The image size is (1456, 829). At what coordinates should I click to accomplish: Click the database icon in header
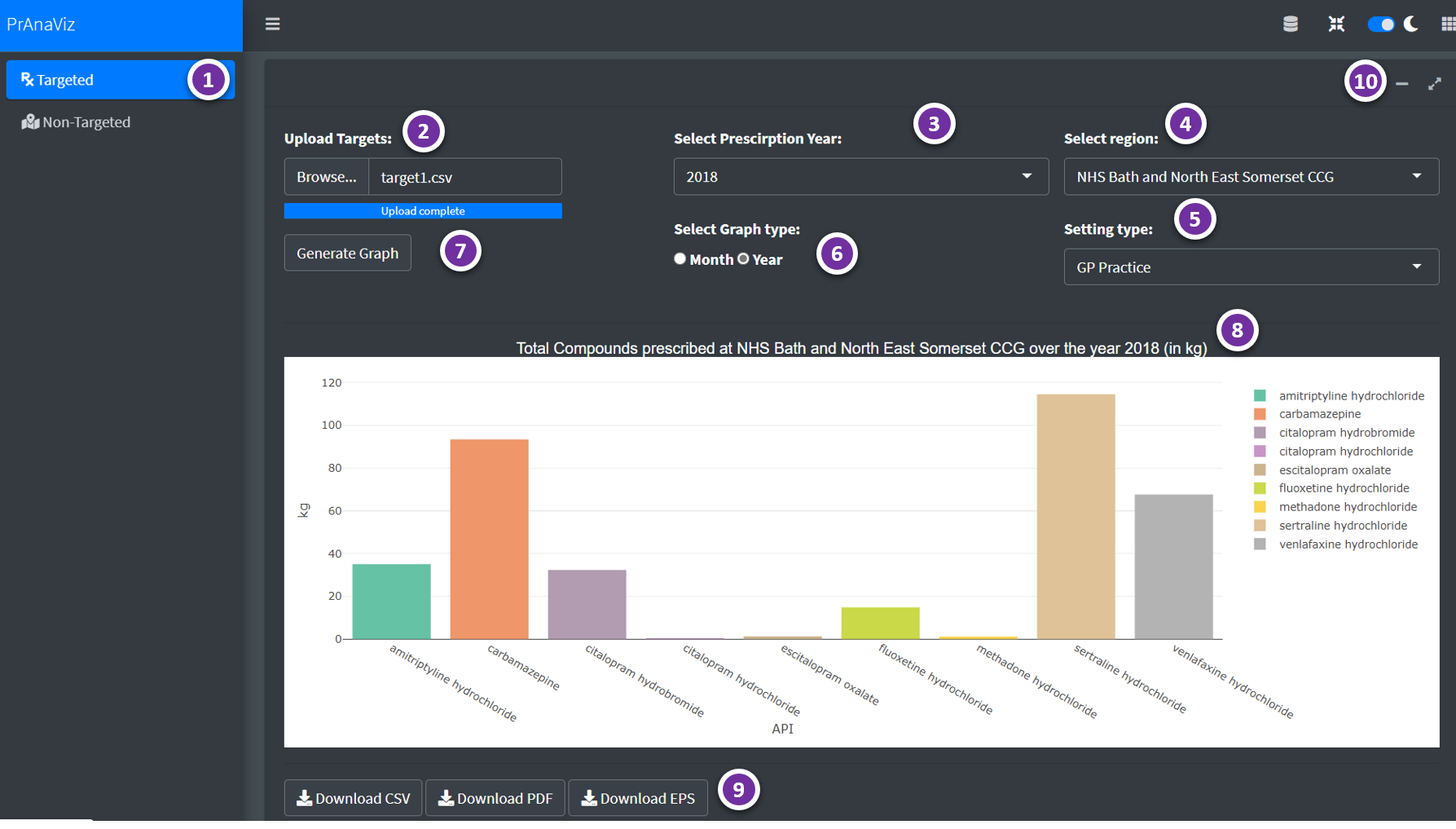click(1291, 24)
